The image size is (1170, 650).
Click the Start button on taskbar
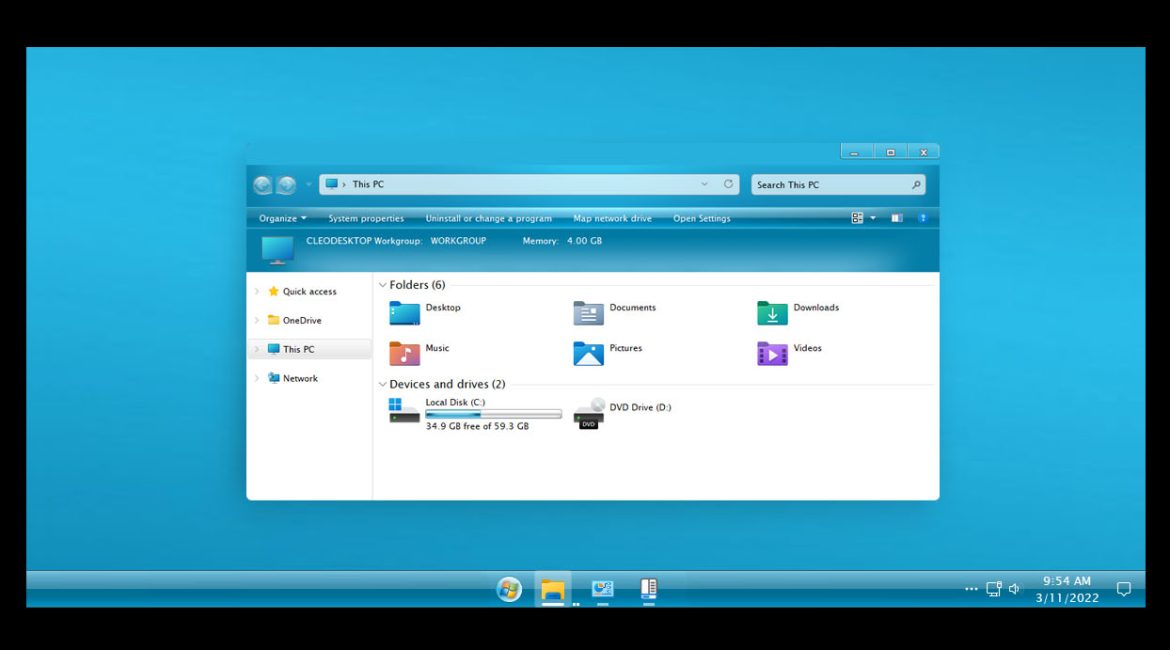click(x=509, y=589)
